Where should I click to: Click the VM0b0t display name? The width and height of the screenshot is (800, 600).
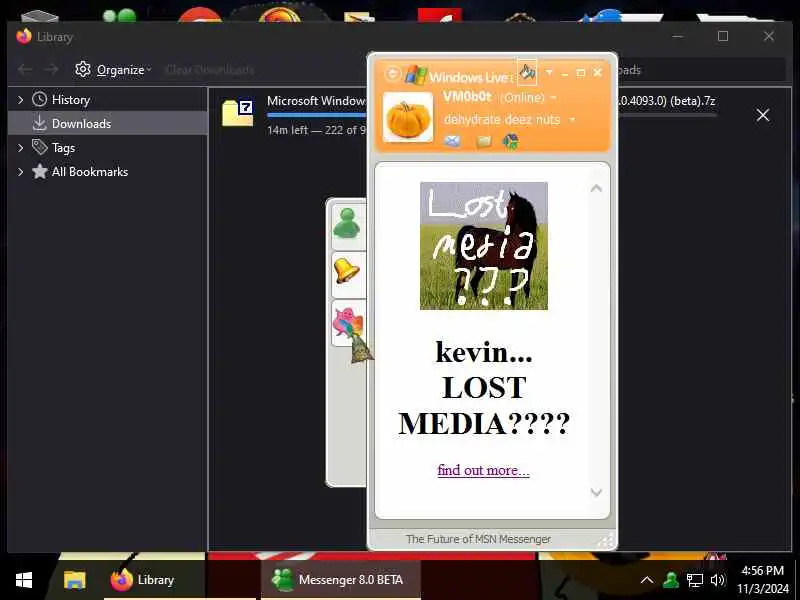point(466,96)
